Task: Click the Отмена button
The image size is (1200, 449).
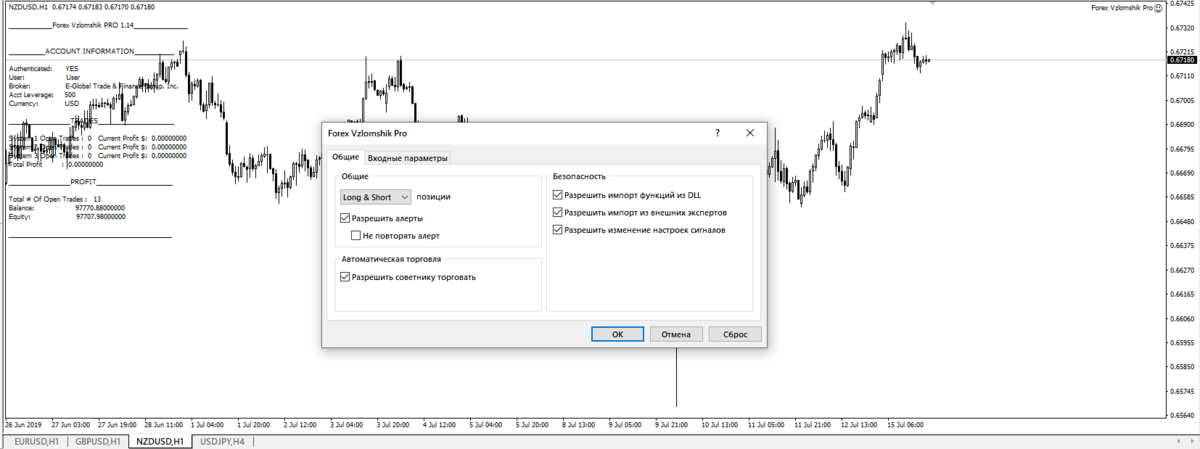Action: [x=677, y=334]
